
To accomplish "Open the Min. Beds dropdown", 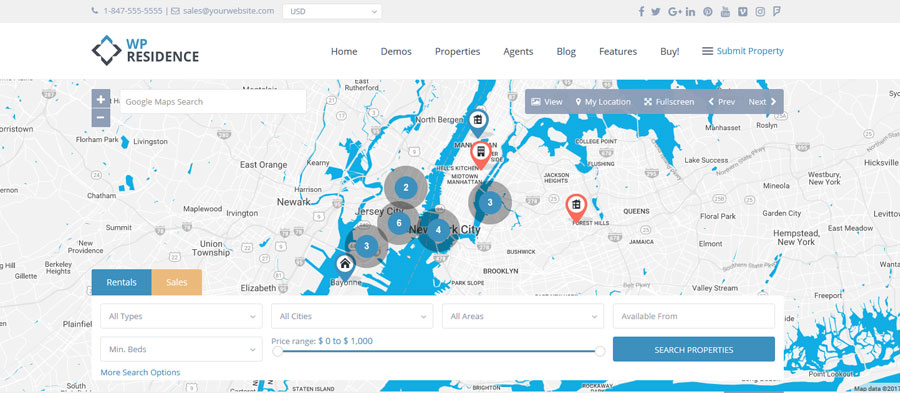I will [x=181, y=349].
